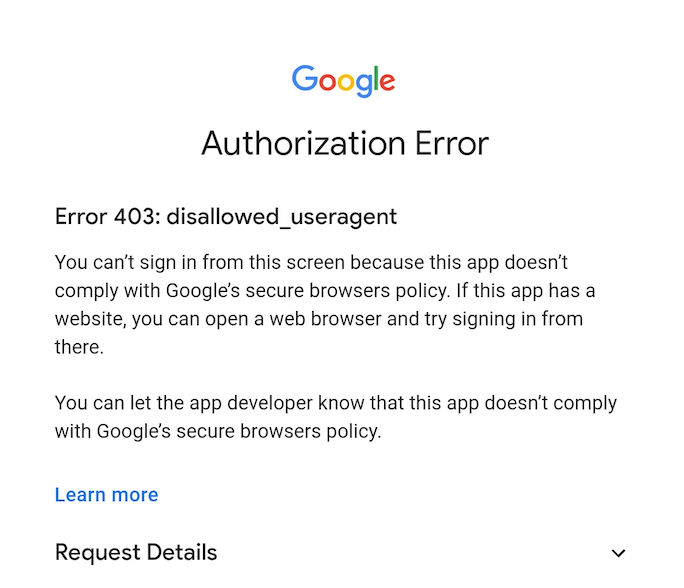Click the Request Details label

click(x=136, y=552)
